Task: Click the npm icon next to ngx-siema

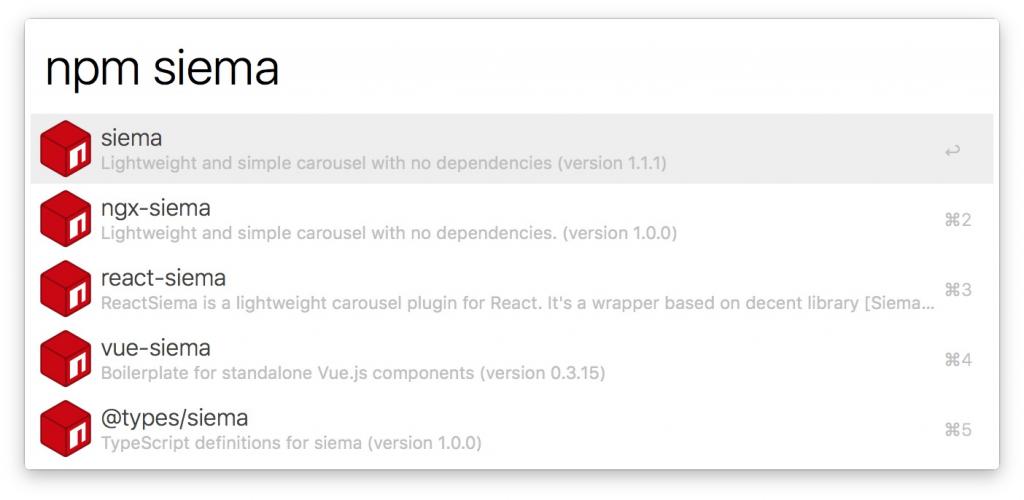Action: coord(66,218)
